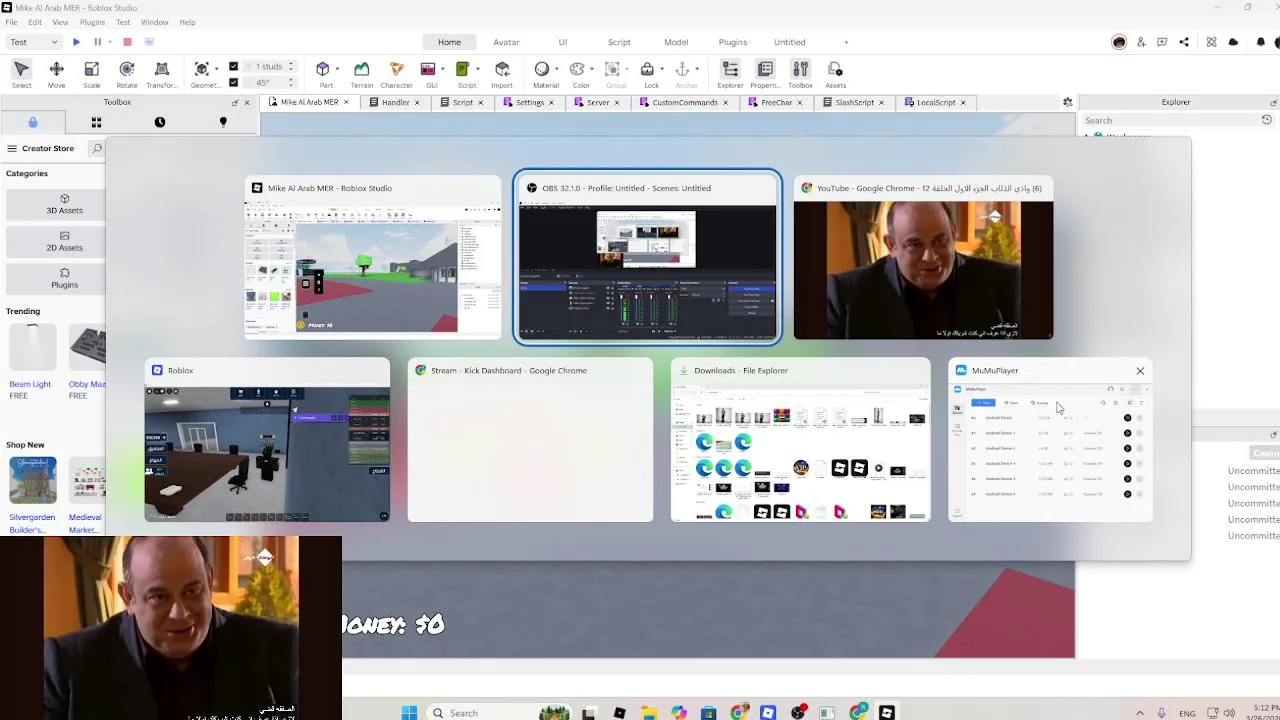
Task: Open Toolbox Marketplace bag tab
Action: tap(32, 122)
